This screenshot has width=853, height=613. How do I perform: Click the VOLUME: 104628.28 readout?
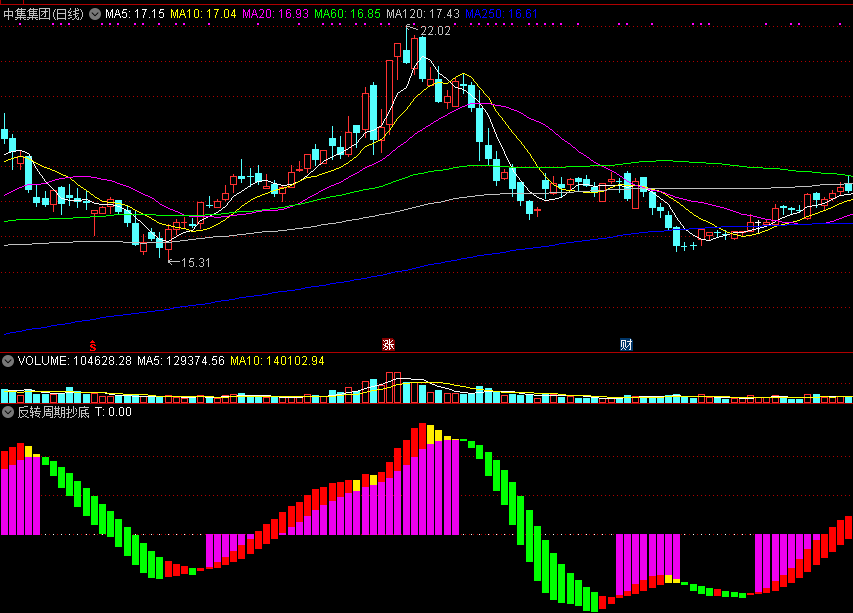(x=75, y=361)
